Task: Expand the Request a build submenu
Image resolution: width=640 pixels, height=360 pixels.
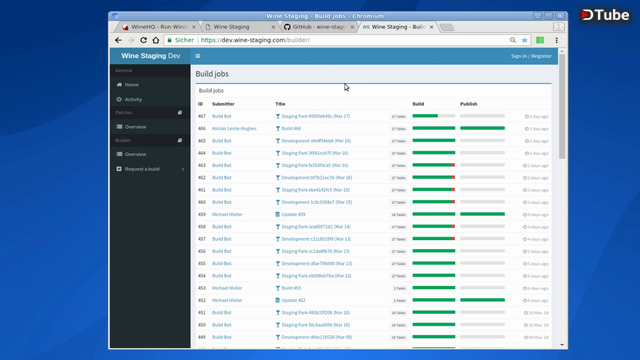Action: (183, 169)
